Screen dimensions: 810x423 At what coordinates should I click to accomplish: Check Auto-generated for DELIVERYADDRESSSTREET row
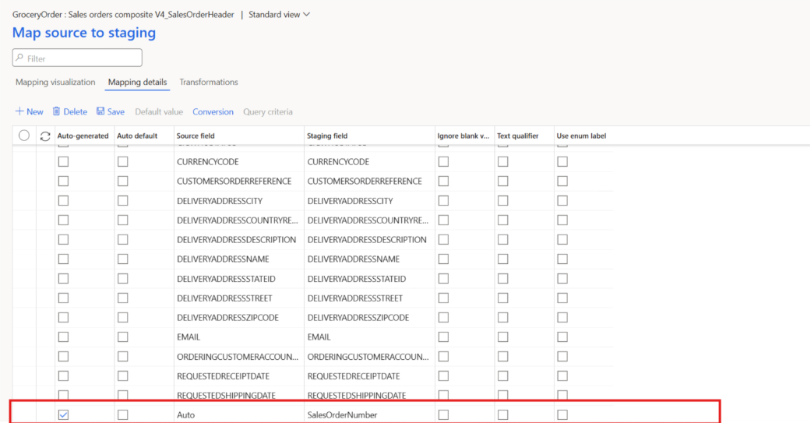click(x=63, y=298)
